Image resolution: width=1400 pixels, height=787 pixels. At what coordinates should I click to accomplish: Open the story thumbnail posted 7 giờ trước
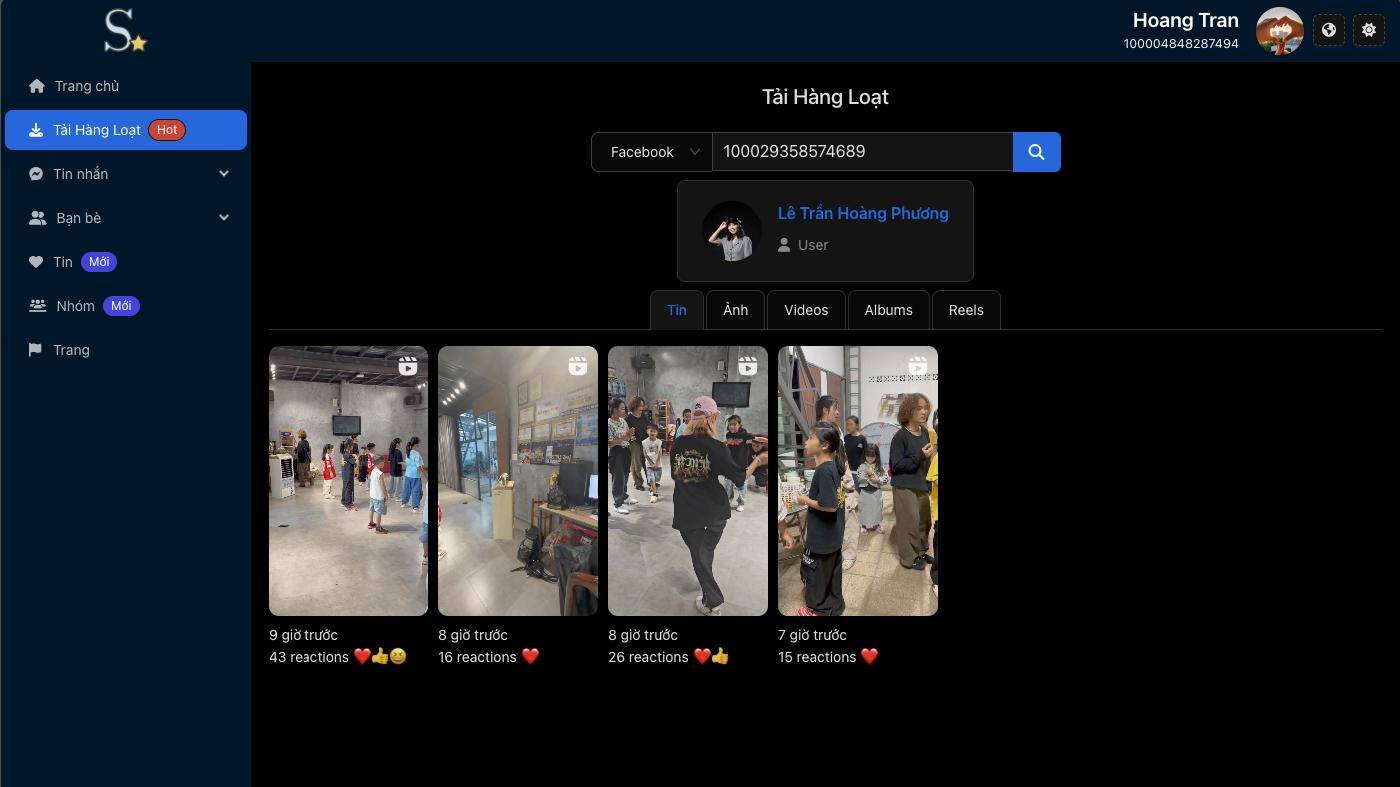[x=858, y=481]
